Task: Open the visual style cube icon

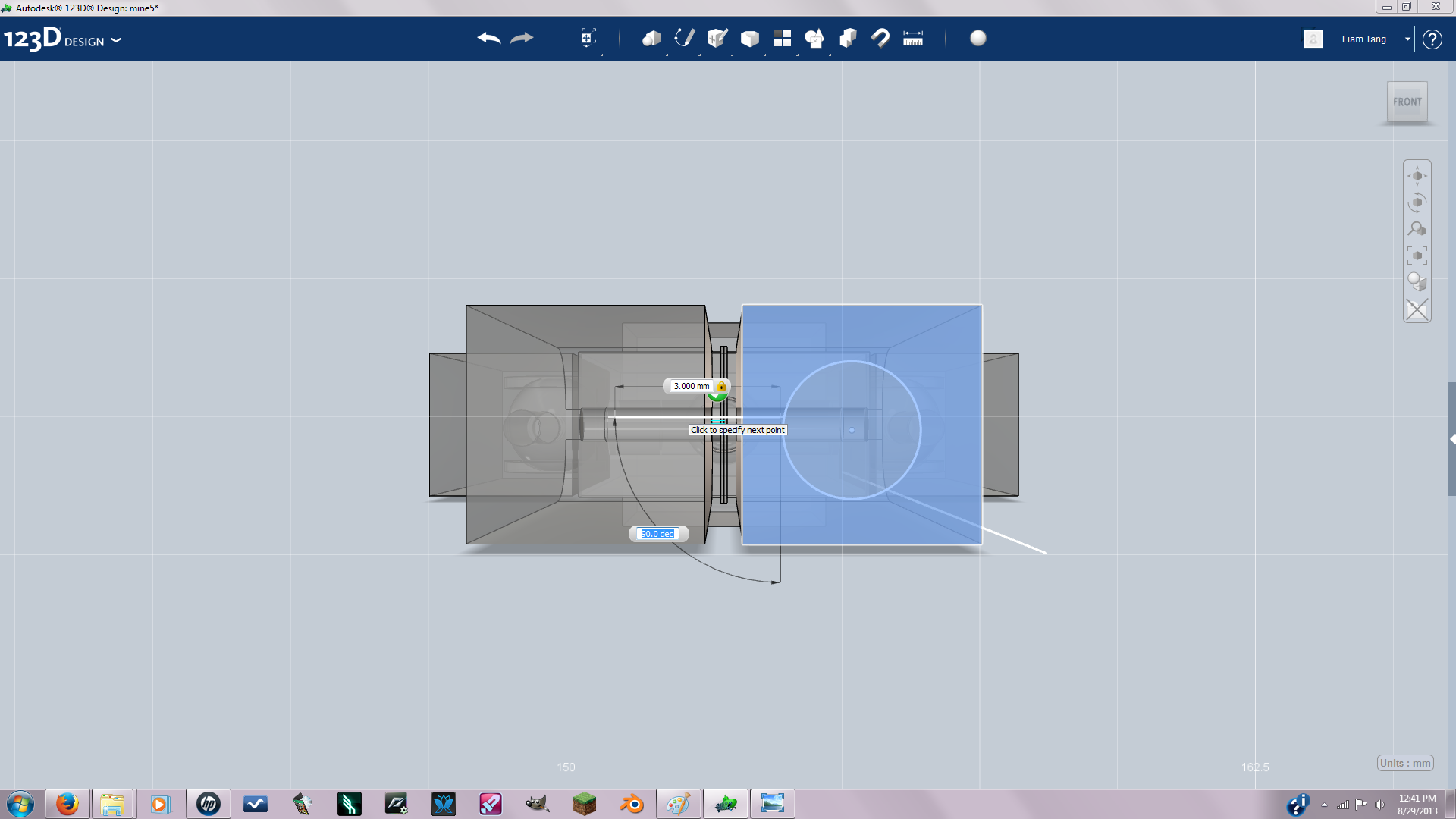Action: pos(1417,282)
